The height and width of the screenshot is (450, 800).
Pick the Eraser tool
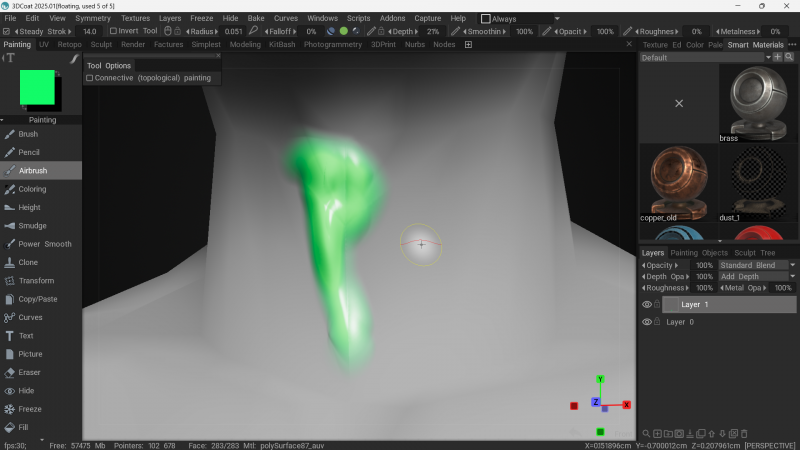[x=29, y=372]
